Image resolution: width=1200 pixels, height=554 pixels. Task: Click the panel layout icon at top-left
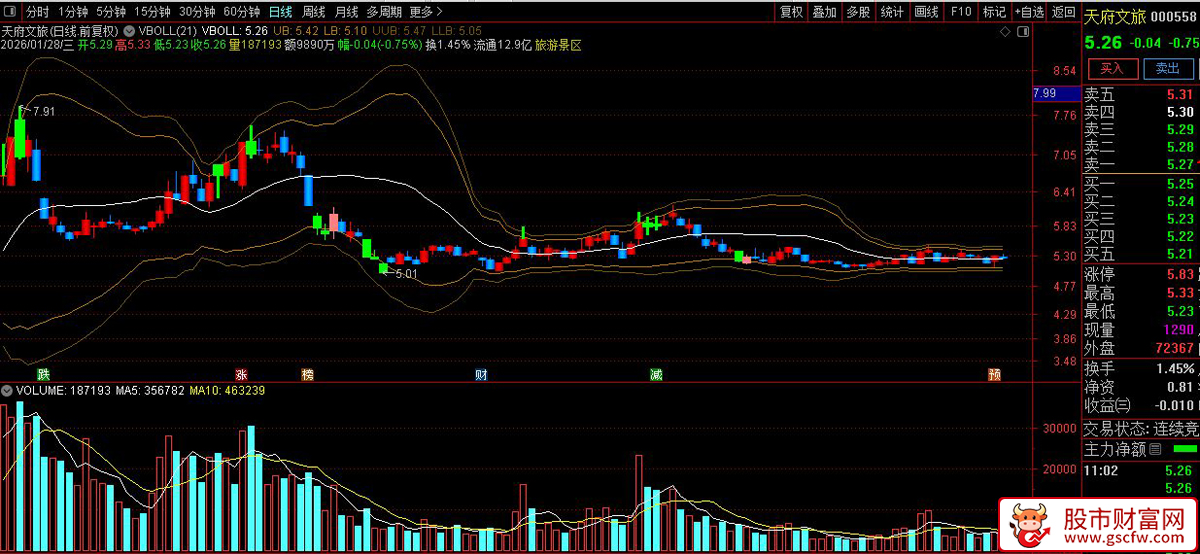[10, 12]
